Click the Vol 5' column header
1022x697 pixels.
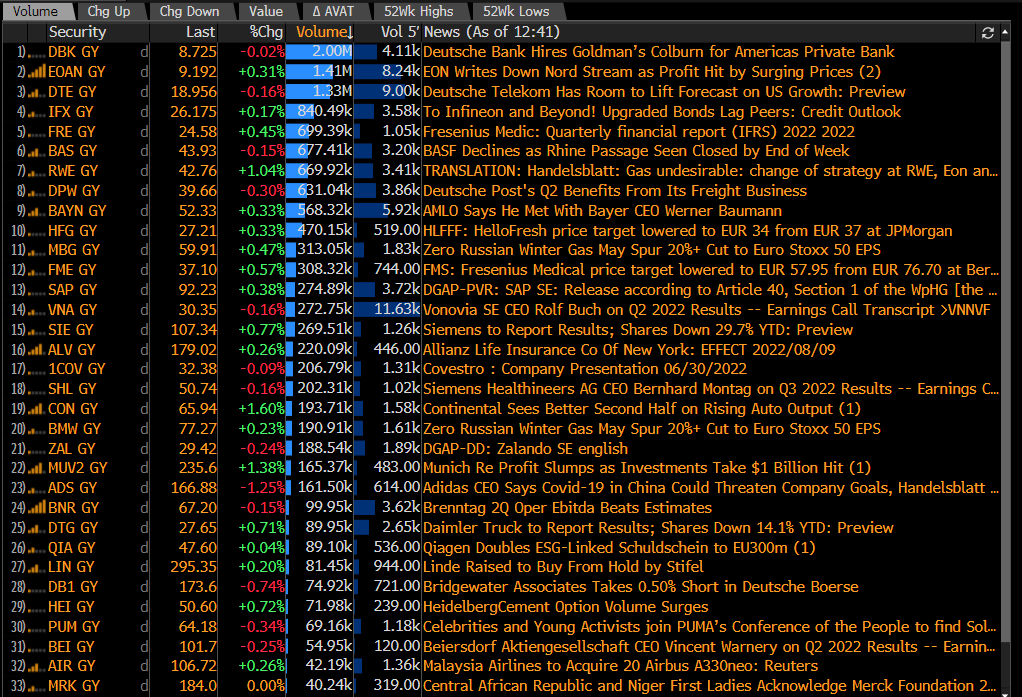point(400,32)
